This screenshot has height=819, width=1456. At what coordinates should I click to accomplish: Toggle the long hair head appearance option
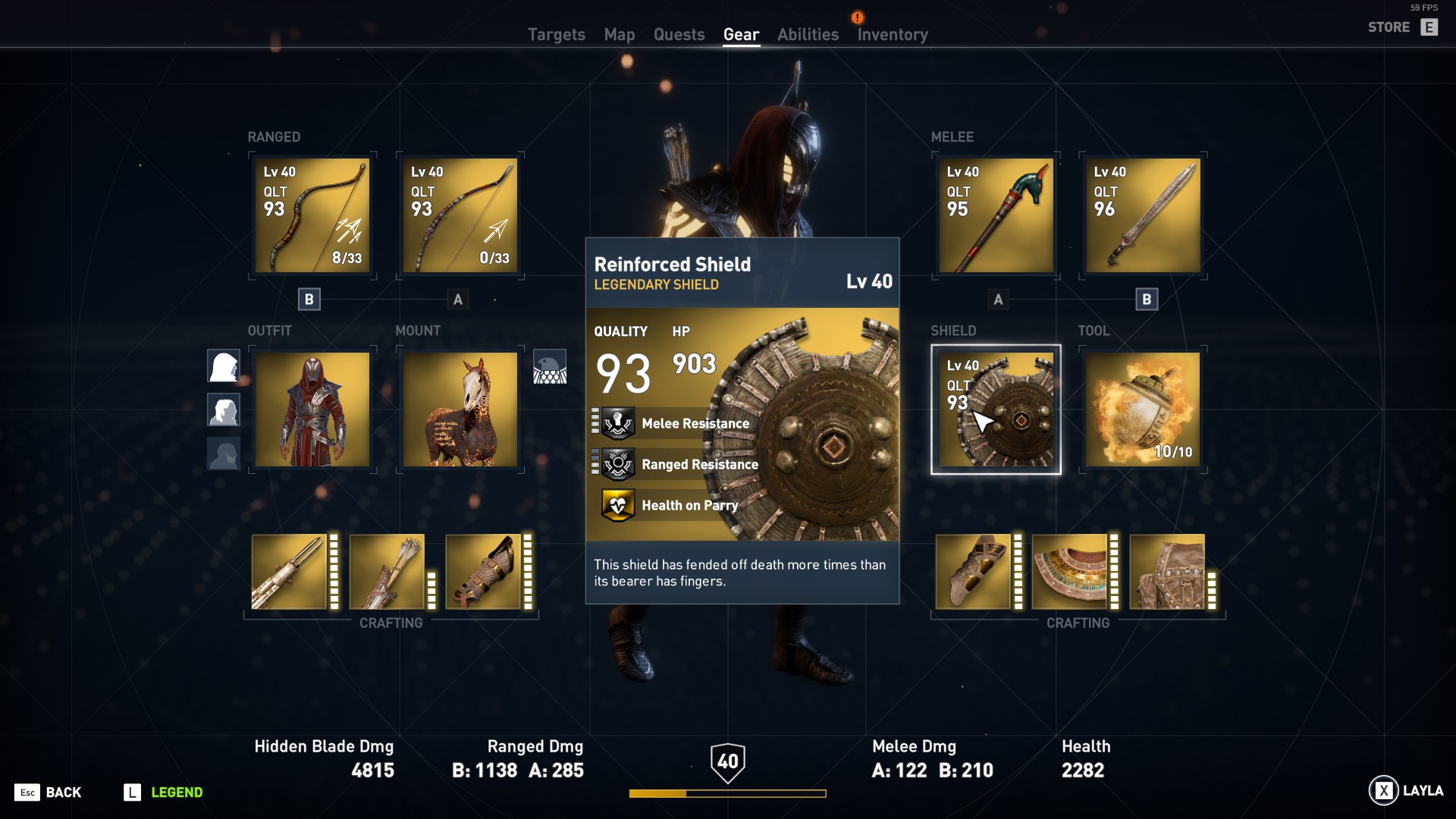[224, 409]
